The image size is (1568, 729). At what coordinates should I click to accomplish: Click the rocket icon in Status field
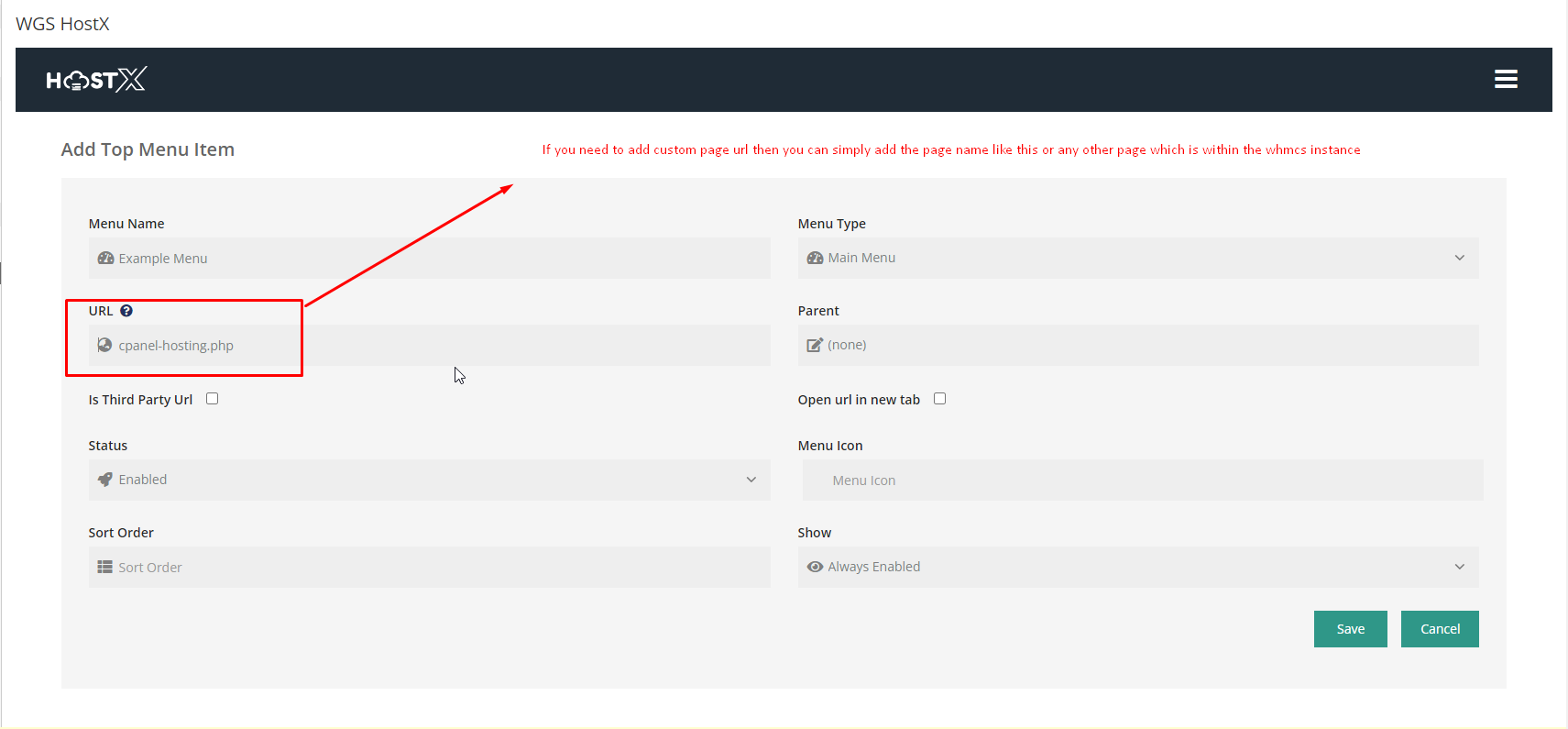pyautogui.click(x=104, y=480)
